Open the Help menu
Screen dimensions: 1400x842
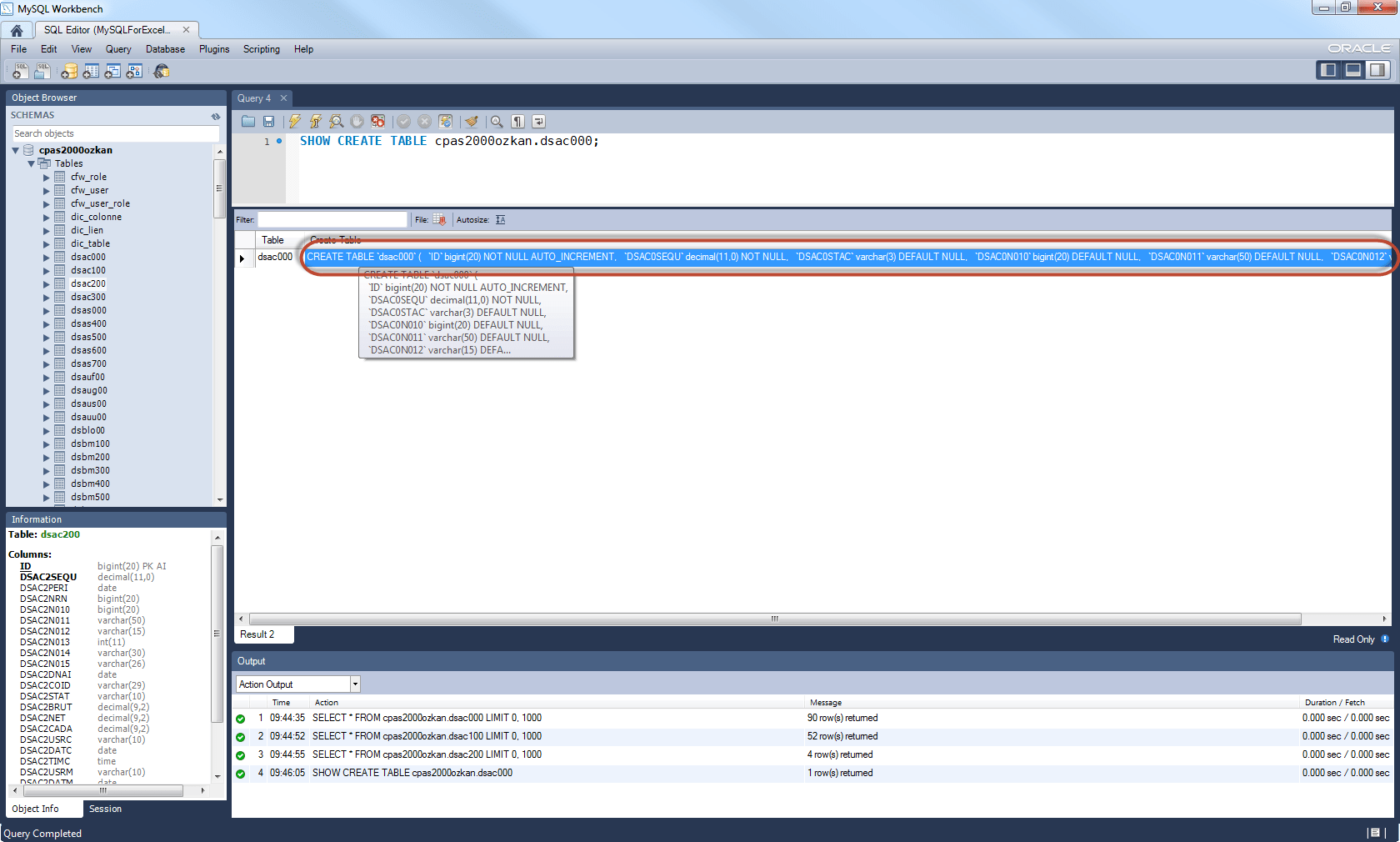(303, 49)
